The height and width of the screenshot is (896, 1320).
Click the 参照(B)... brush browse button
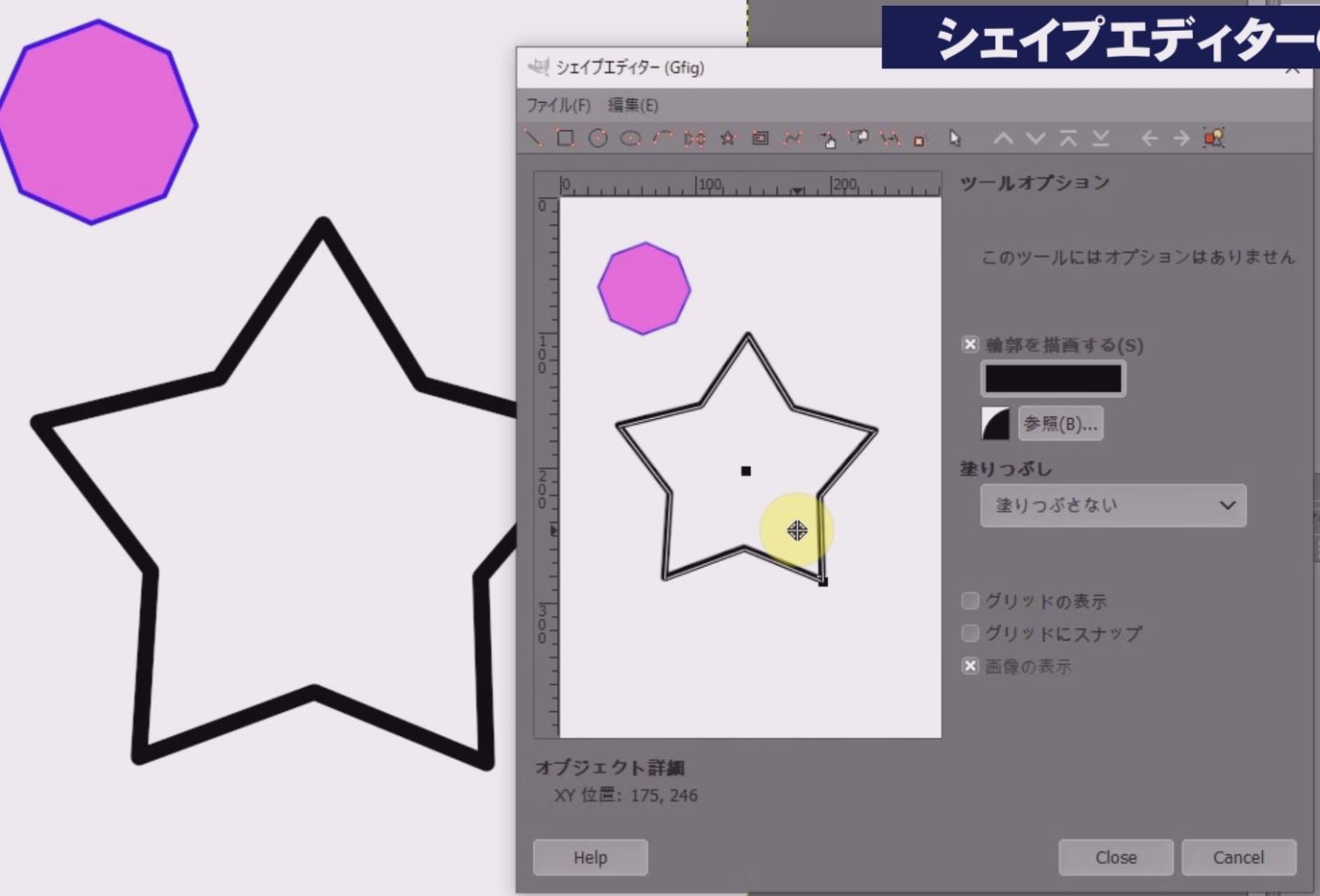click(1061, 424)
